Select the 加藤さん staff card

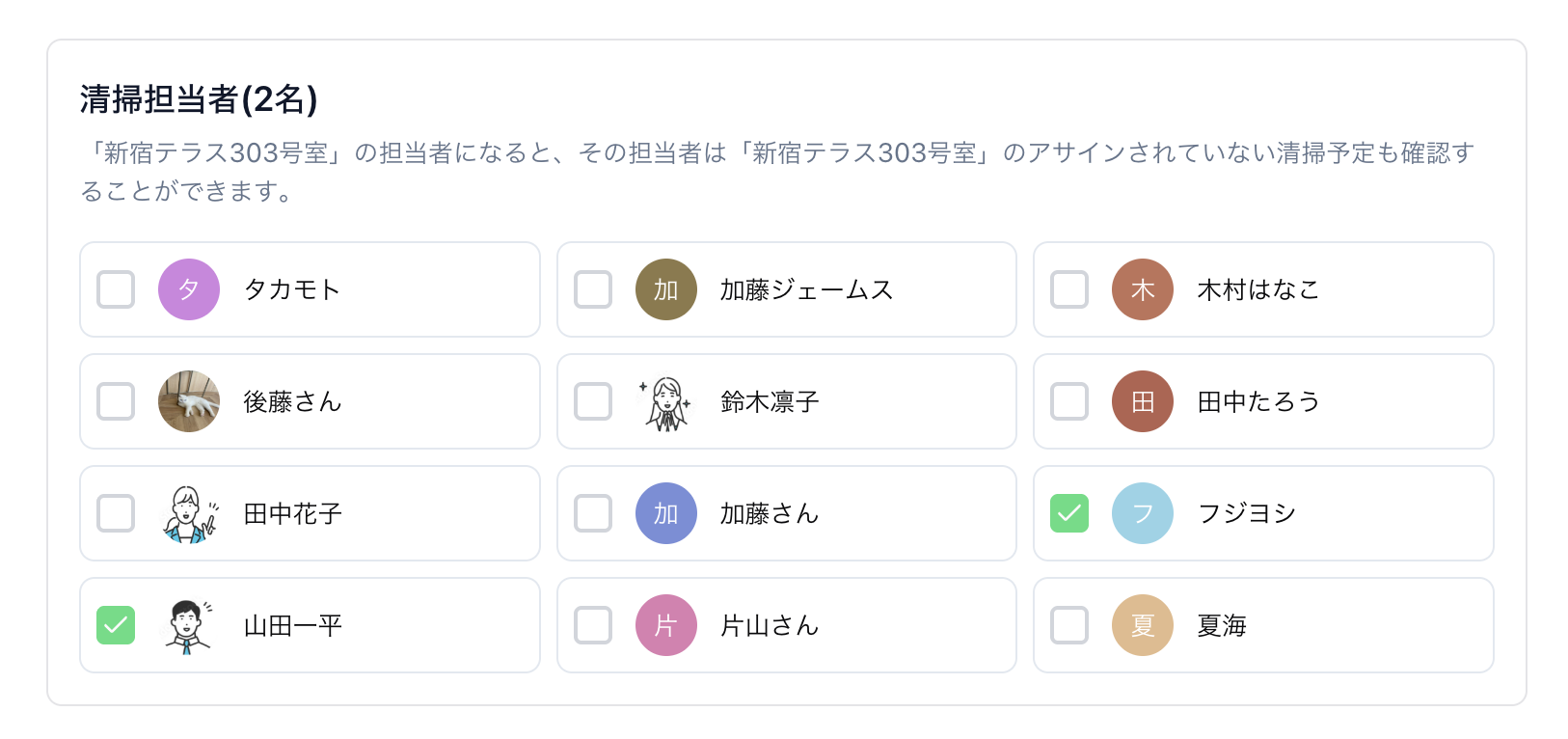786,513
